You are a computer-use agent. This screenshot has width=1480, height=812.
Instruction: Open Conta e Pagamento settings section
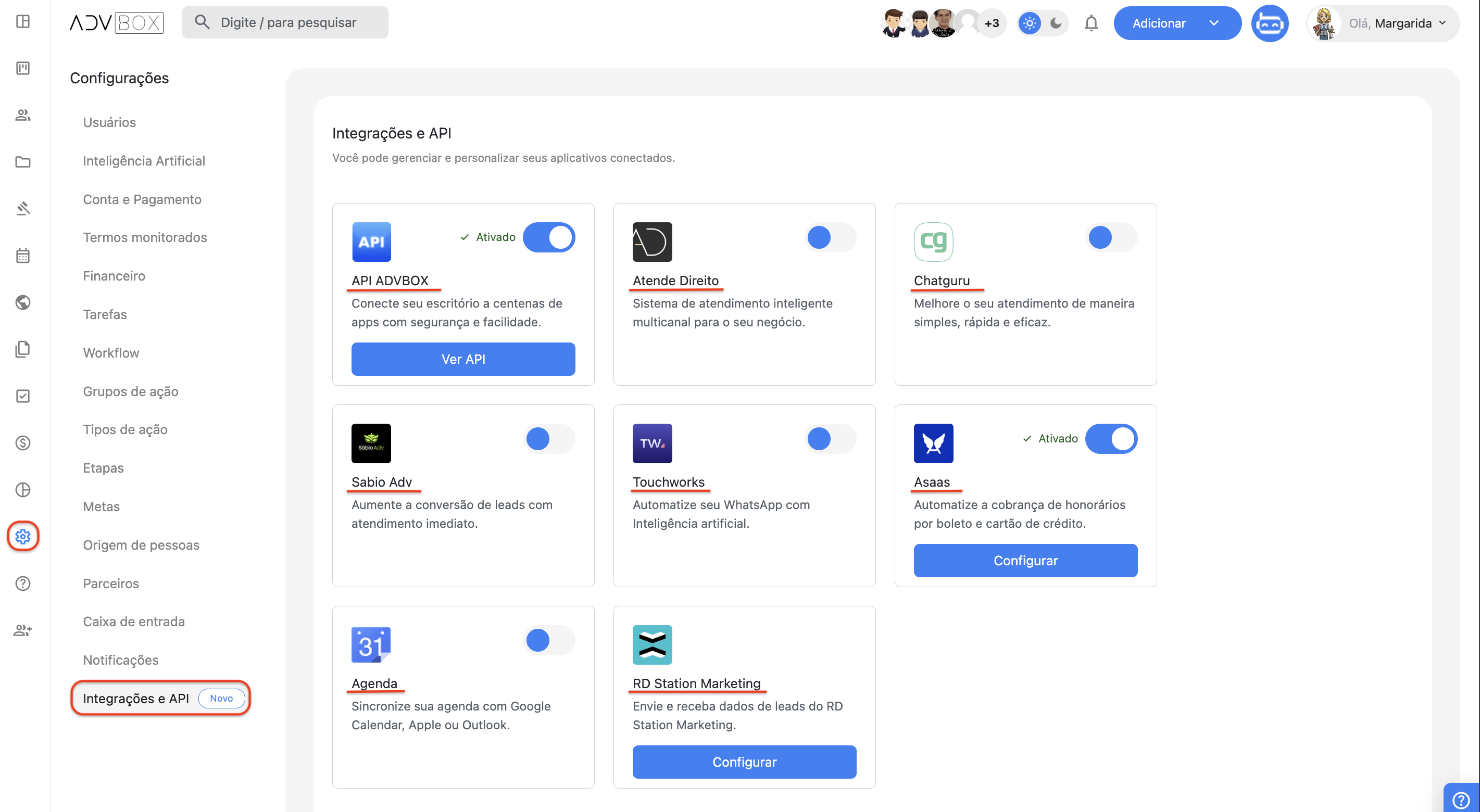point(142,199)
